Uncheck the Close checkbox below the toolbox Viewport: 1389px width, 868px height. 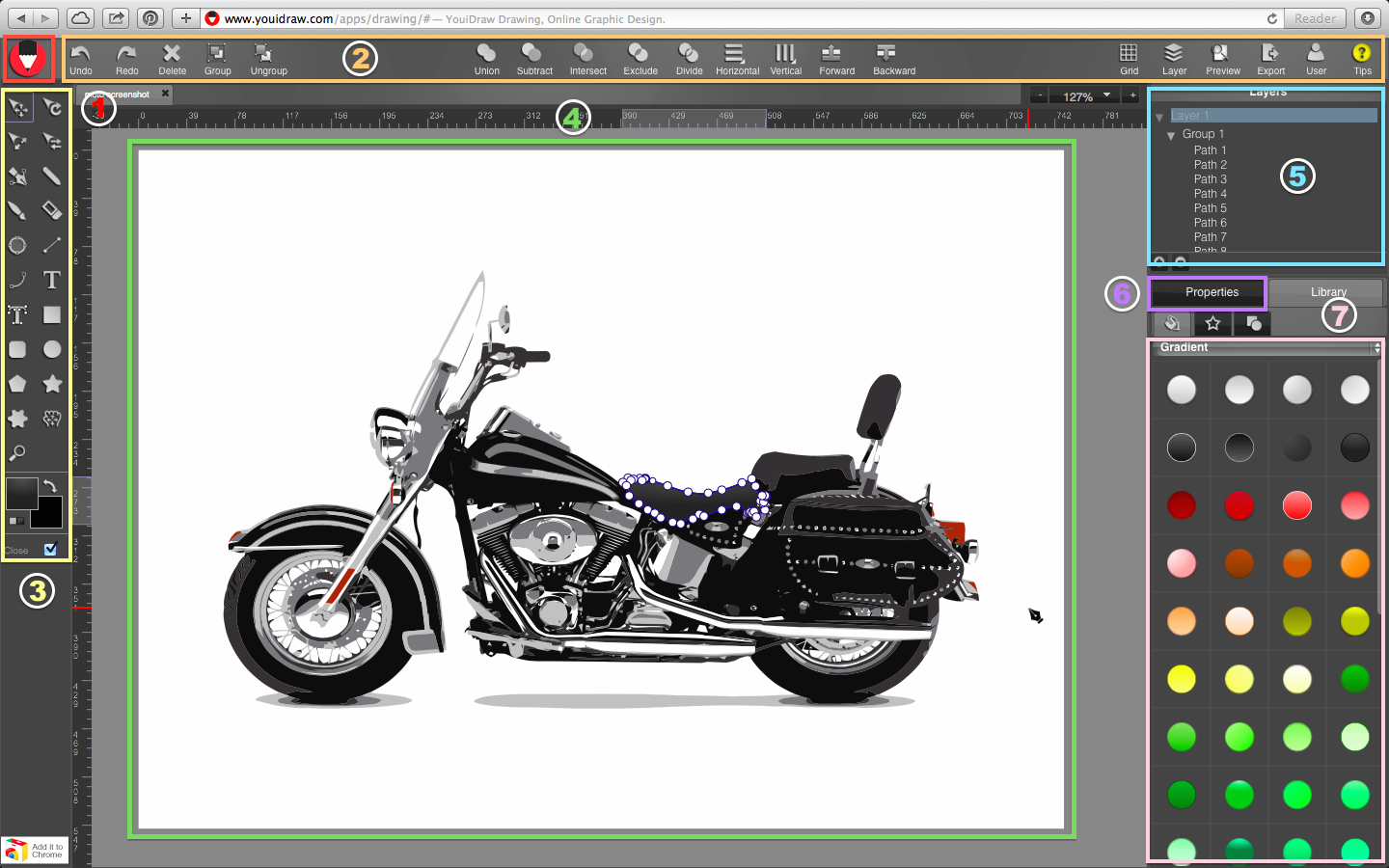point(50,550)
